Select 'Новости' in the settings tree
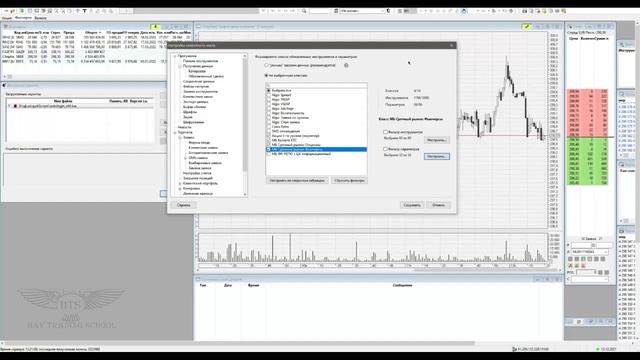Viewport: 640px width, 360px height. pos(184,127)
